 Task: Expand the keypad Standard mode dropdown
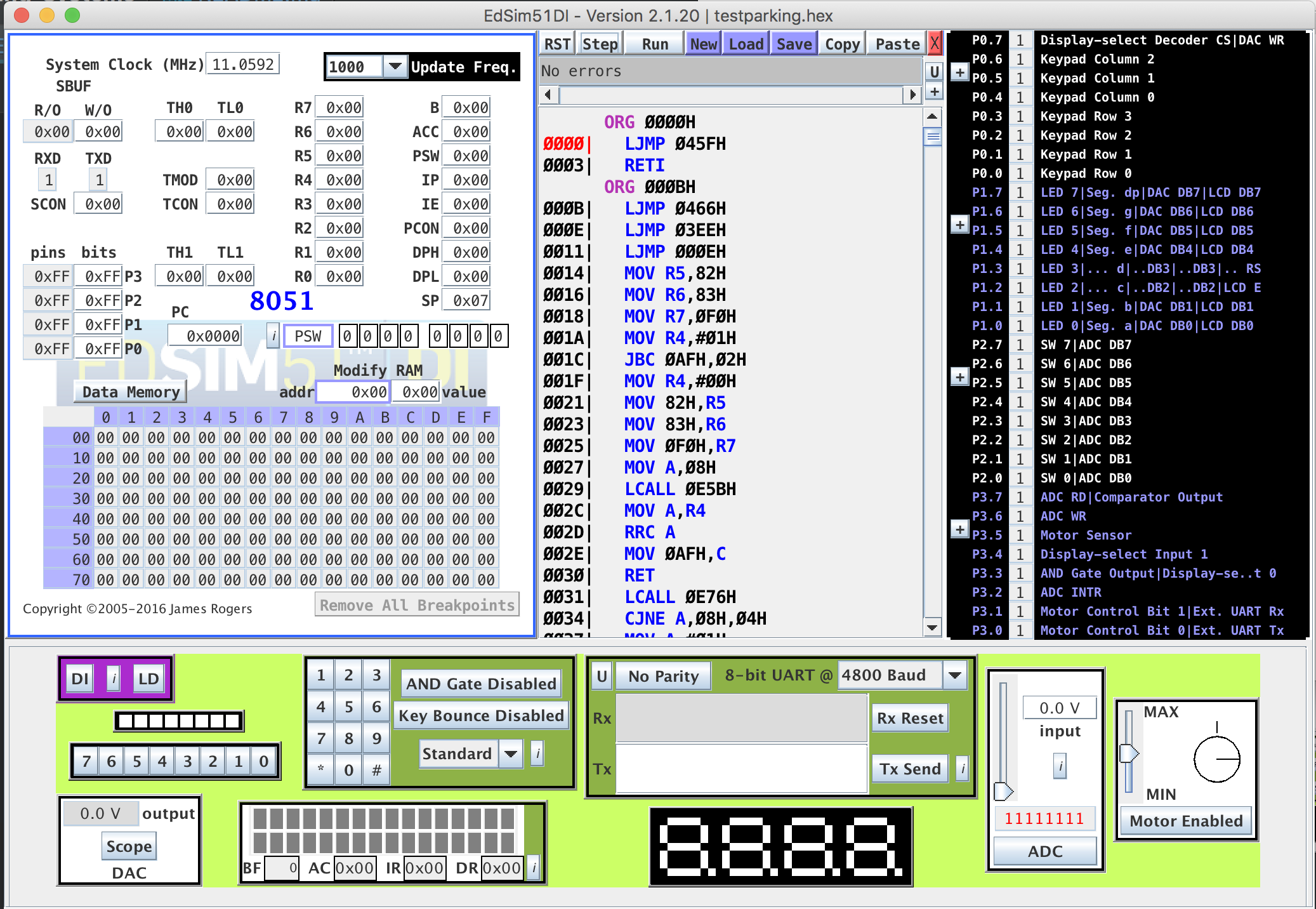(x=510, y=753)
